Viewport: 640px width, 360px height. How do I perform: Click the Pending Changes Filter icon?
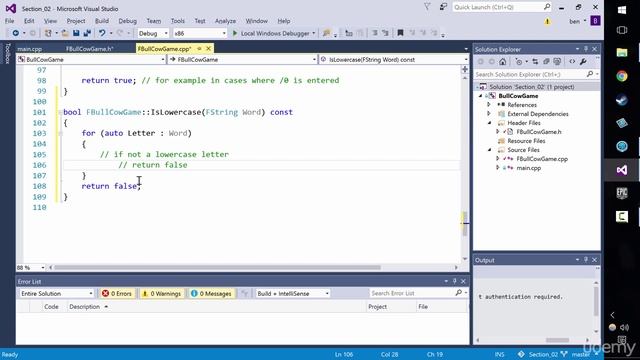519,62
